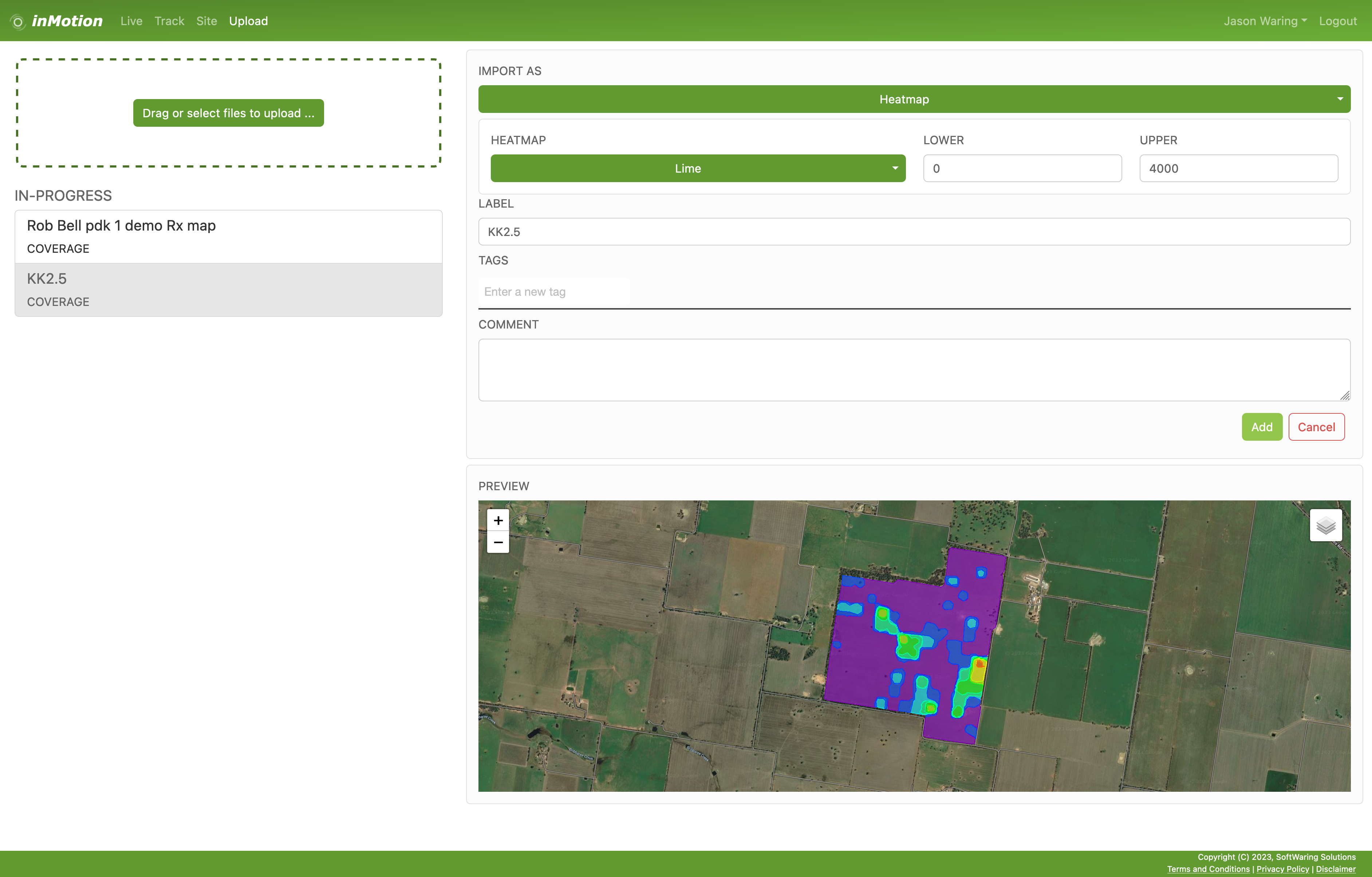1372x877 pixels.
Task: Click the Lower value input field
Action: pos(1022,169)
